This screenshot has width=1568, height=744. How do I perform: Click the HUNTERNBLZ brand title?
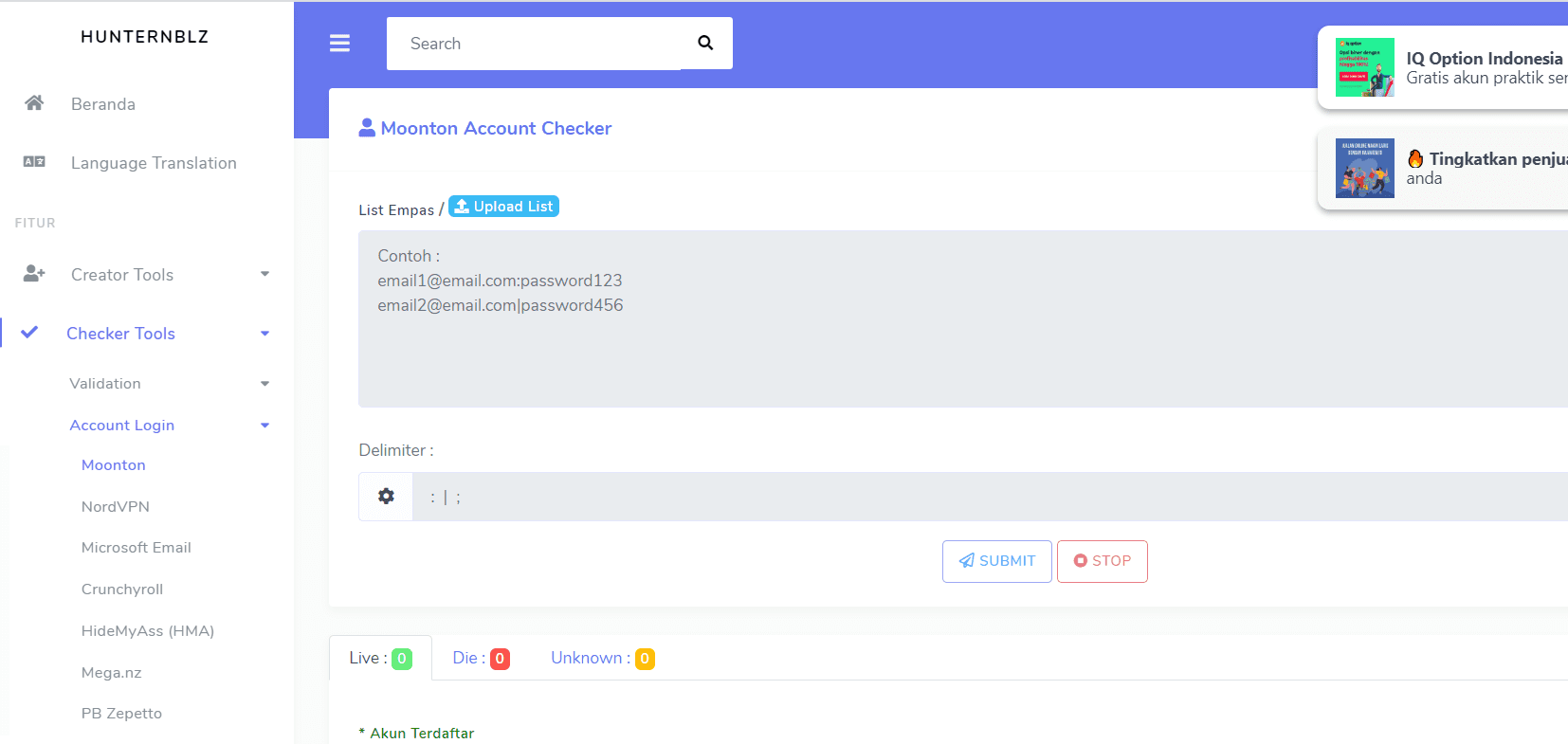click(x=145, y=37)
